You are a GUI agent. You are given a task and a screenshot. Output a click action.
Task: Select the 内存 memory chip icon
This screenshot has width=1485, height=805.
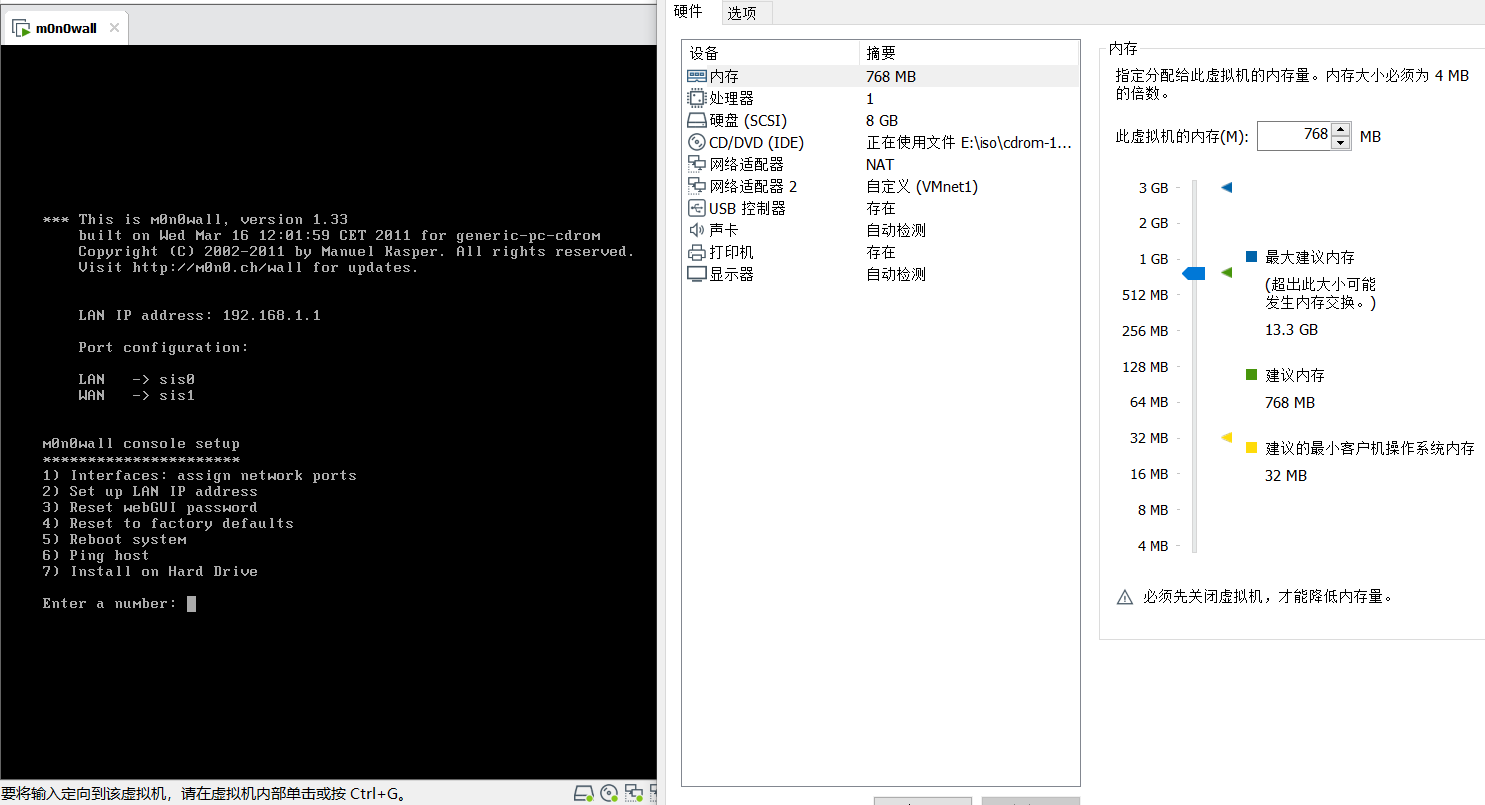coord(697,76)
